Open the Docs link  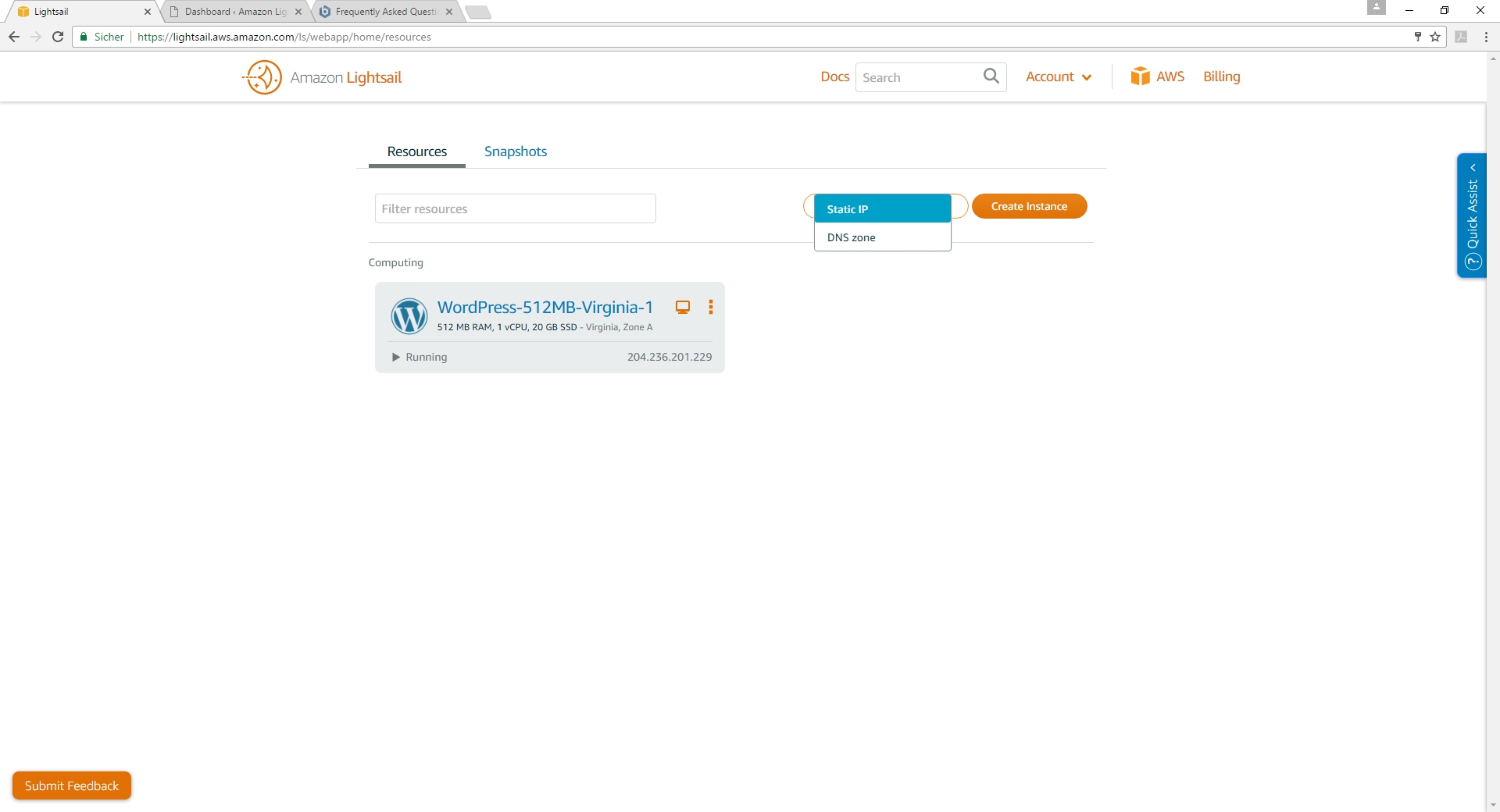[834, 77]
